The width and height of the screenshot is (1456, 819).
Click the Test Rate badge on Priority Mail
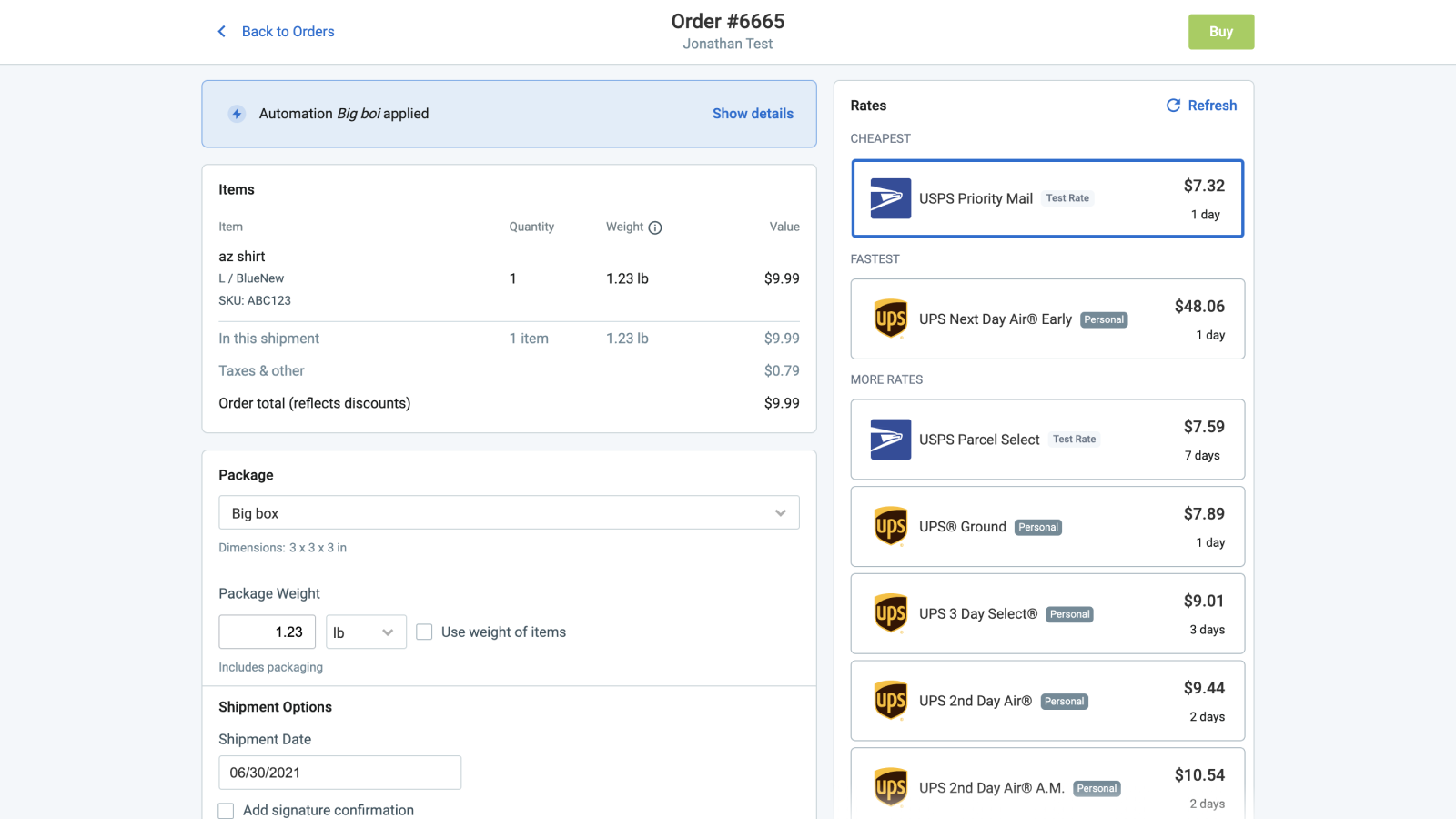(x=1067, y=197)
